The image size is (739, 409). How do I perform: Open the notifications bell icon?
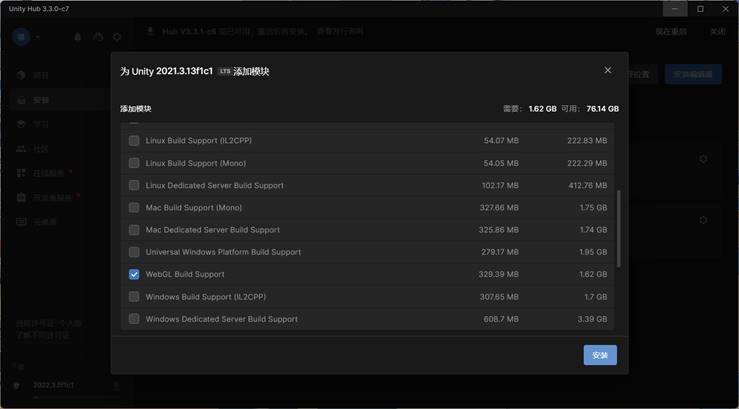point(78,37)
